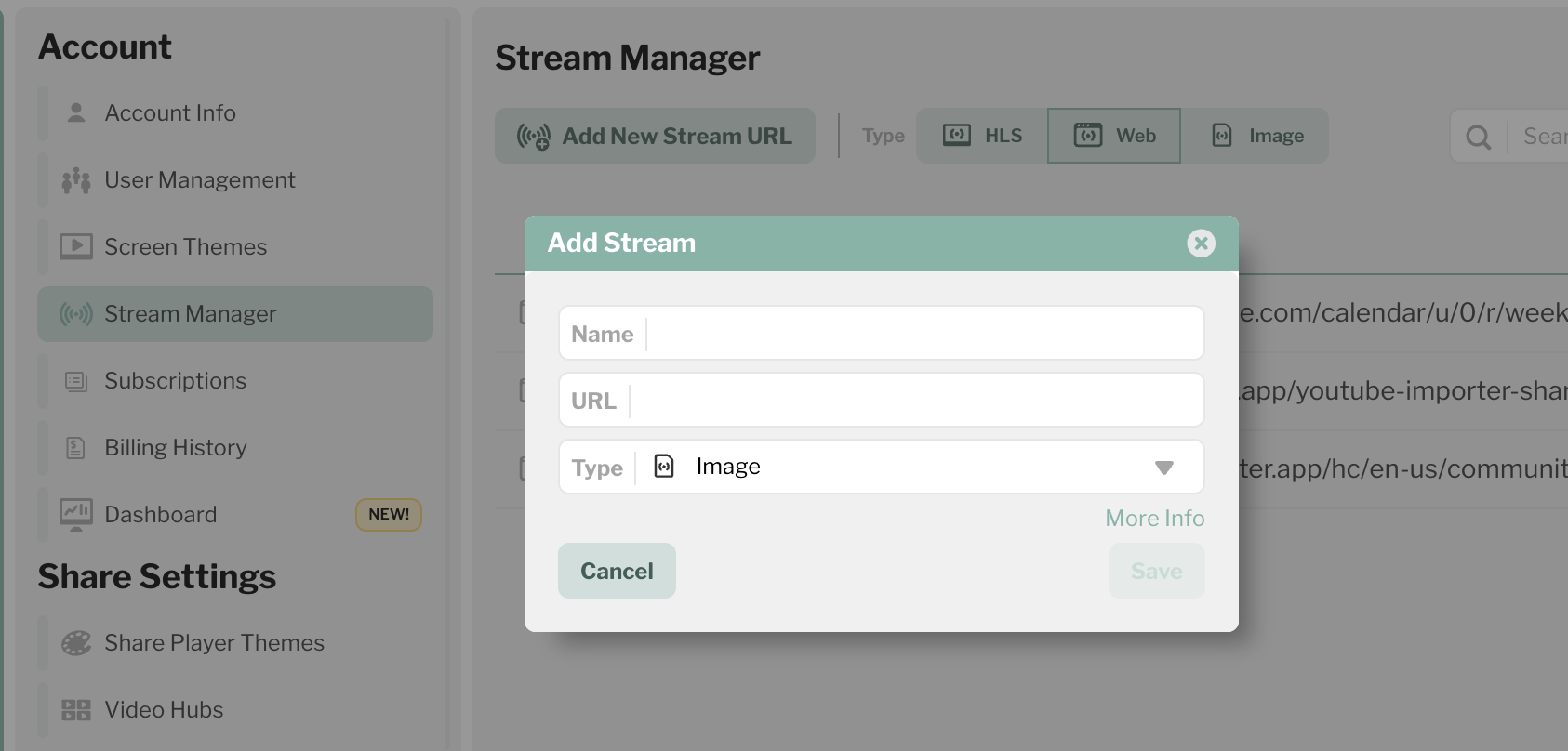The image size is (1568, 751).
Task: Focus the stream search field
Action: click(x=1539, y=137)
